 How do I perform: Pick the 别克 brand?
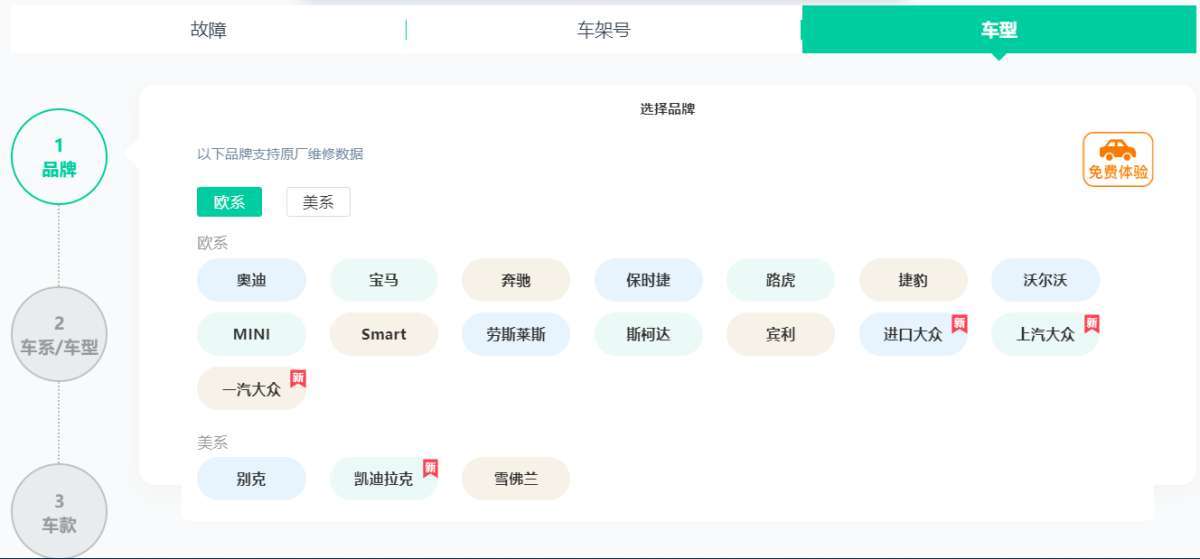251,478
